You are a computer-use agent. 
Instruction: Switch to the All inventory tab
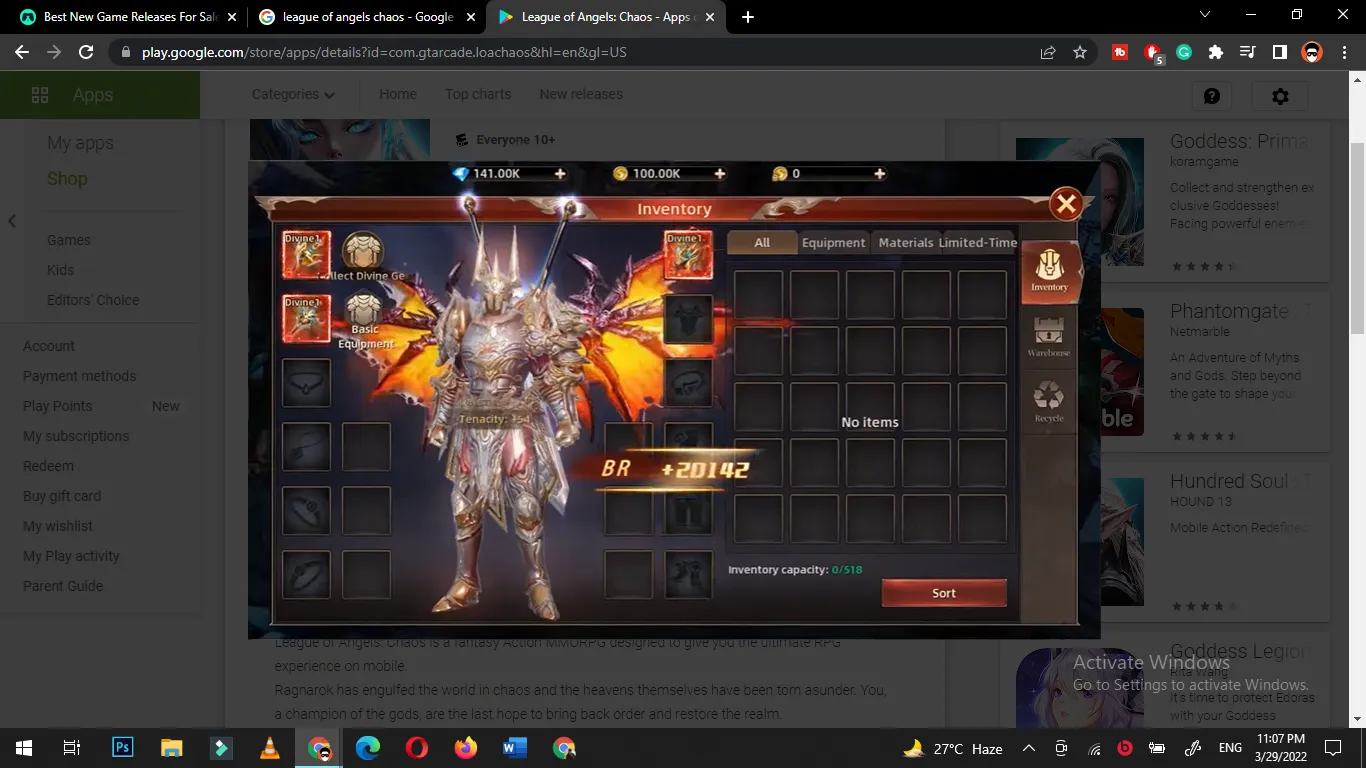click(762, 242)
